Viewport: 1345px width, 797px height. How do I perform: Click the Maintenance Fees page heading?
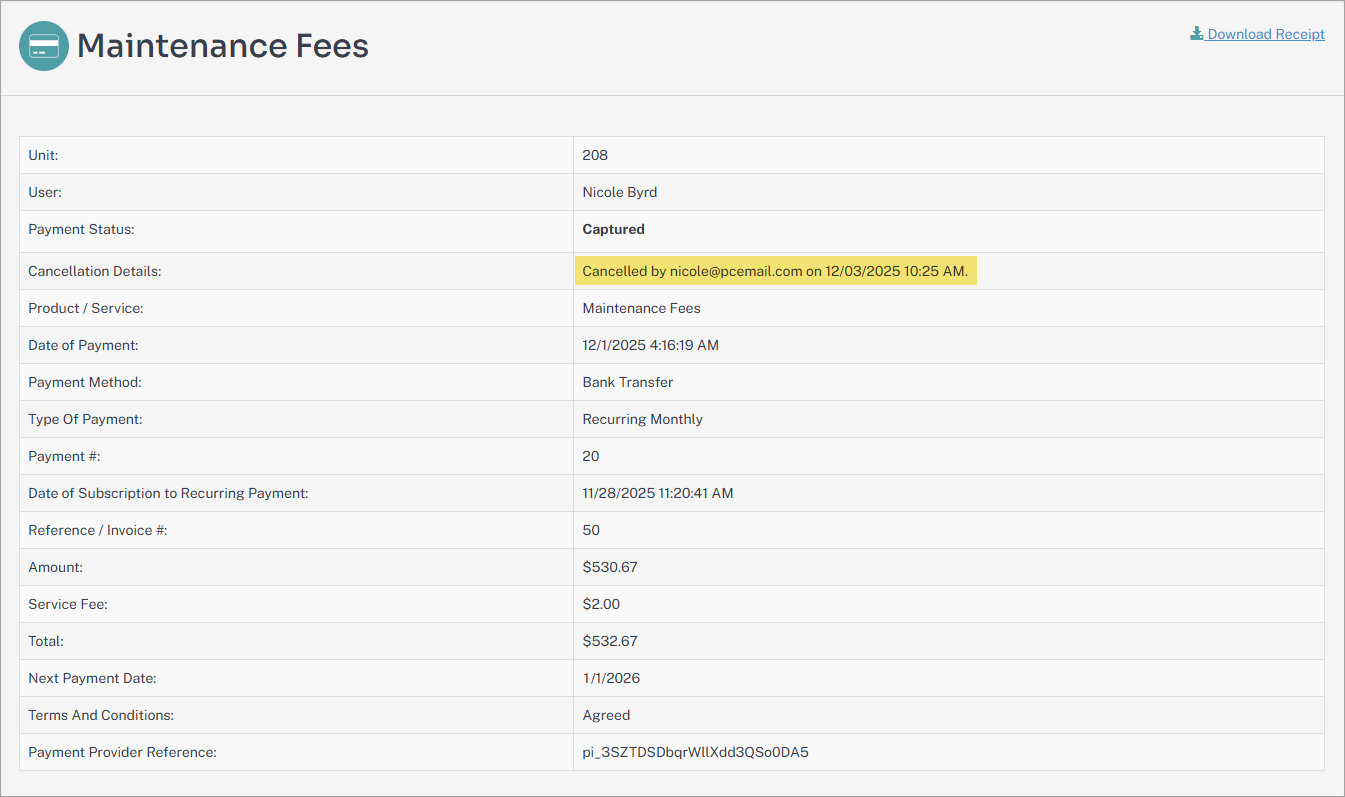223,46
